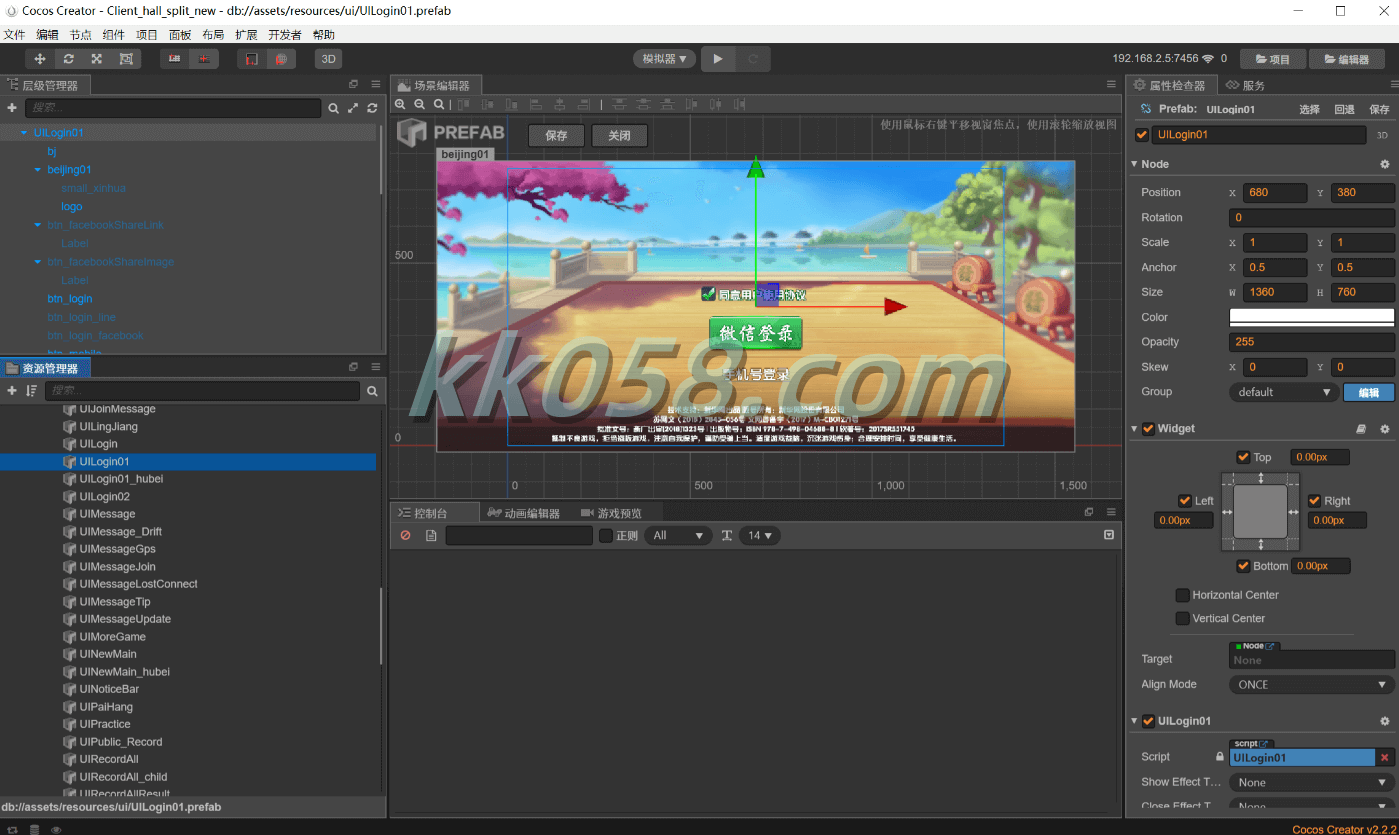Collapse the Widget component section
This screenshot has height=835, width=1399.
pos(1134,429)
